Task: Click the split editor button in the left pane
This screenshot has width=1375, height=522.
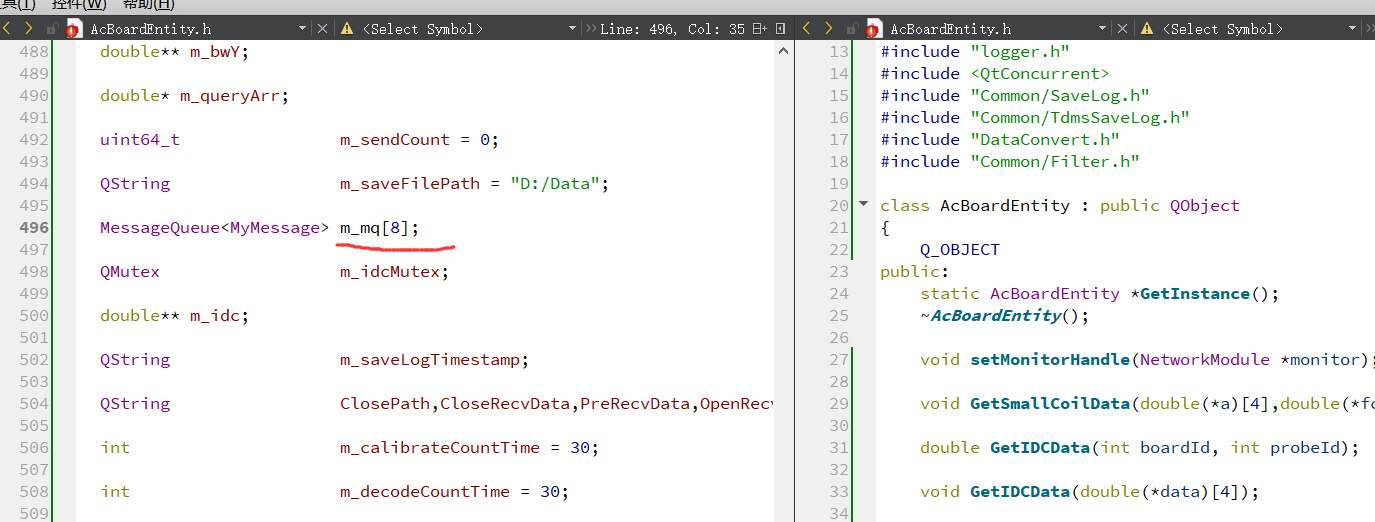Action: 760,29
